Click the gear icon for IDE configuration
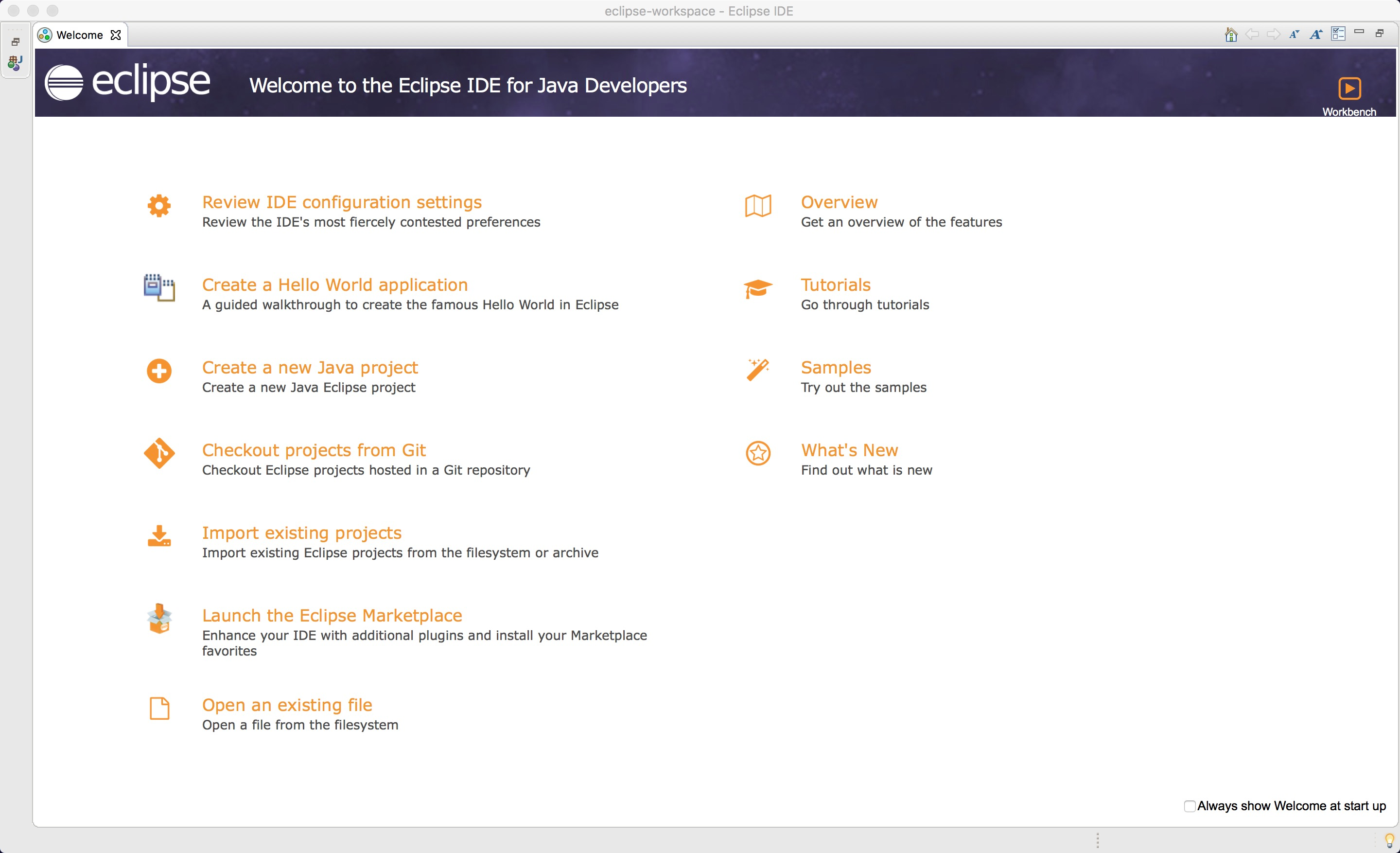1400x853 pixels. coord(159,206)
